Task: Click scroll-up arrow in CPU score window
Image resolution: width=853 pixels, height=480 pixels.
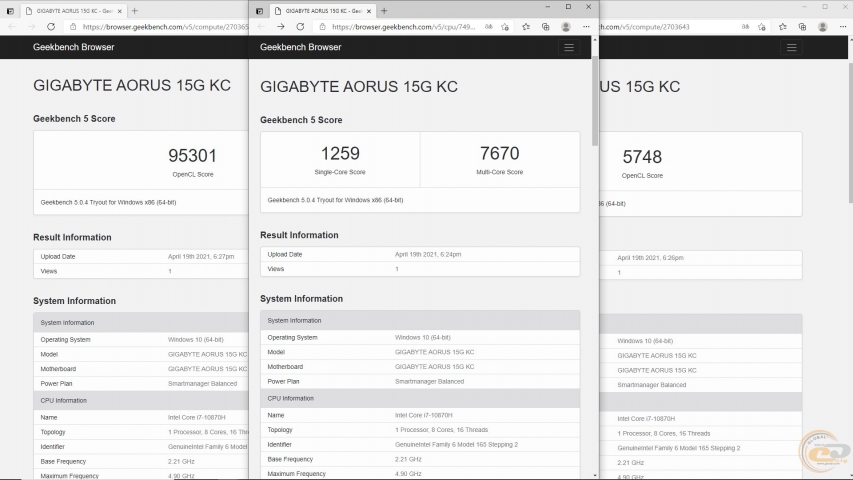Action: pos(595,40)
